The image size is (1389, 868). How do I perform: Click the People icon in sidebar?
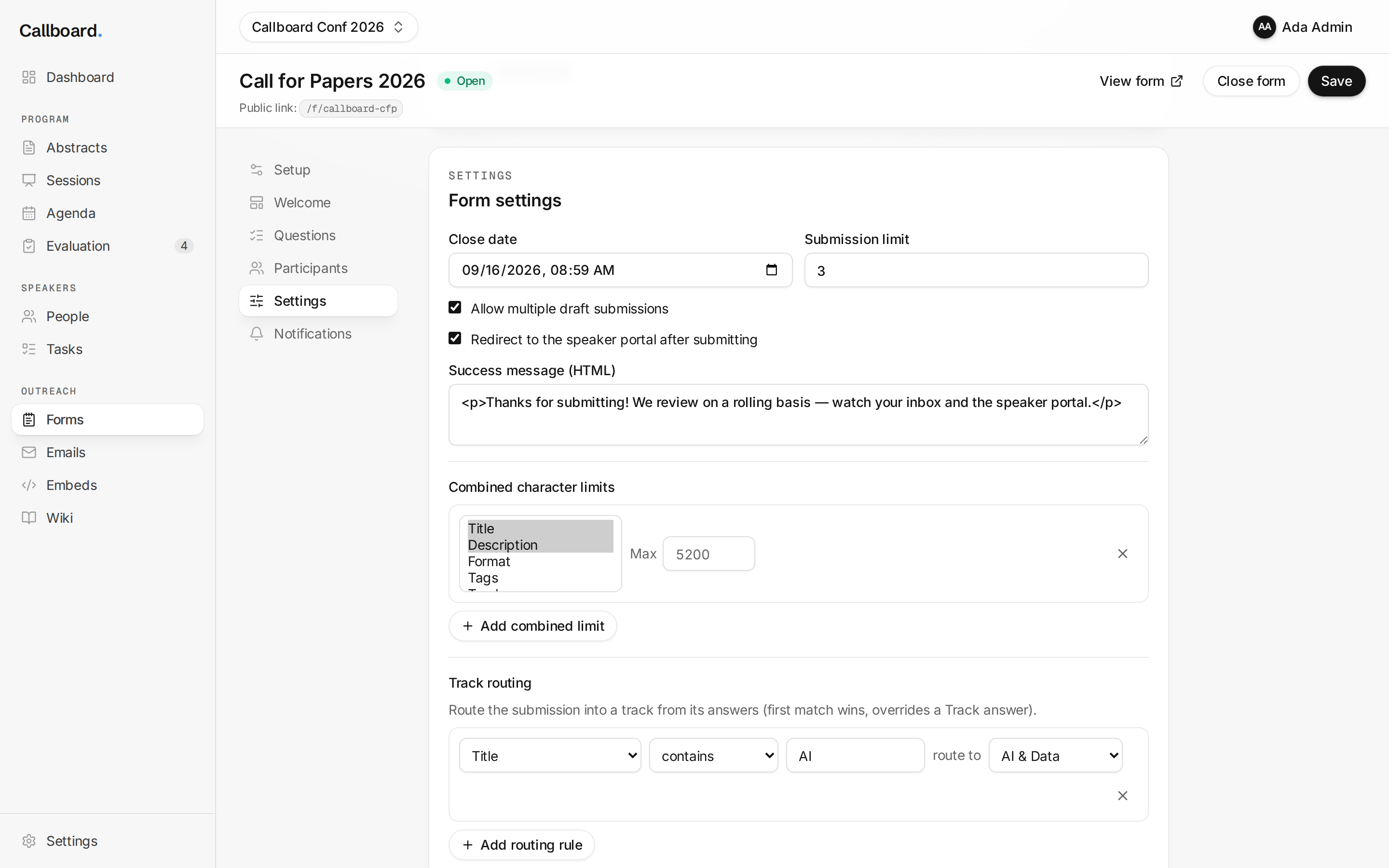point(29,316)
